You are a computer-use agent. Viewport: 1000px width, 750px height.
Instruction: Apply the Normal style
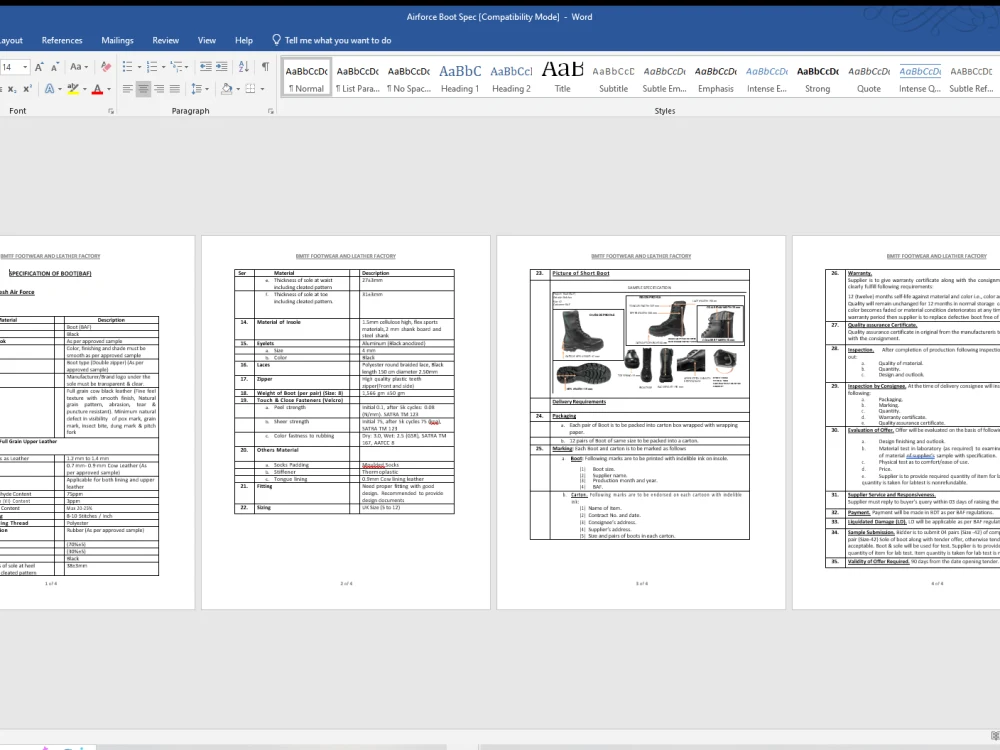(307, 78)
